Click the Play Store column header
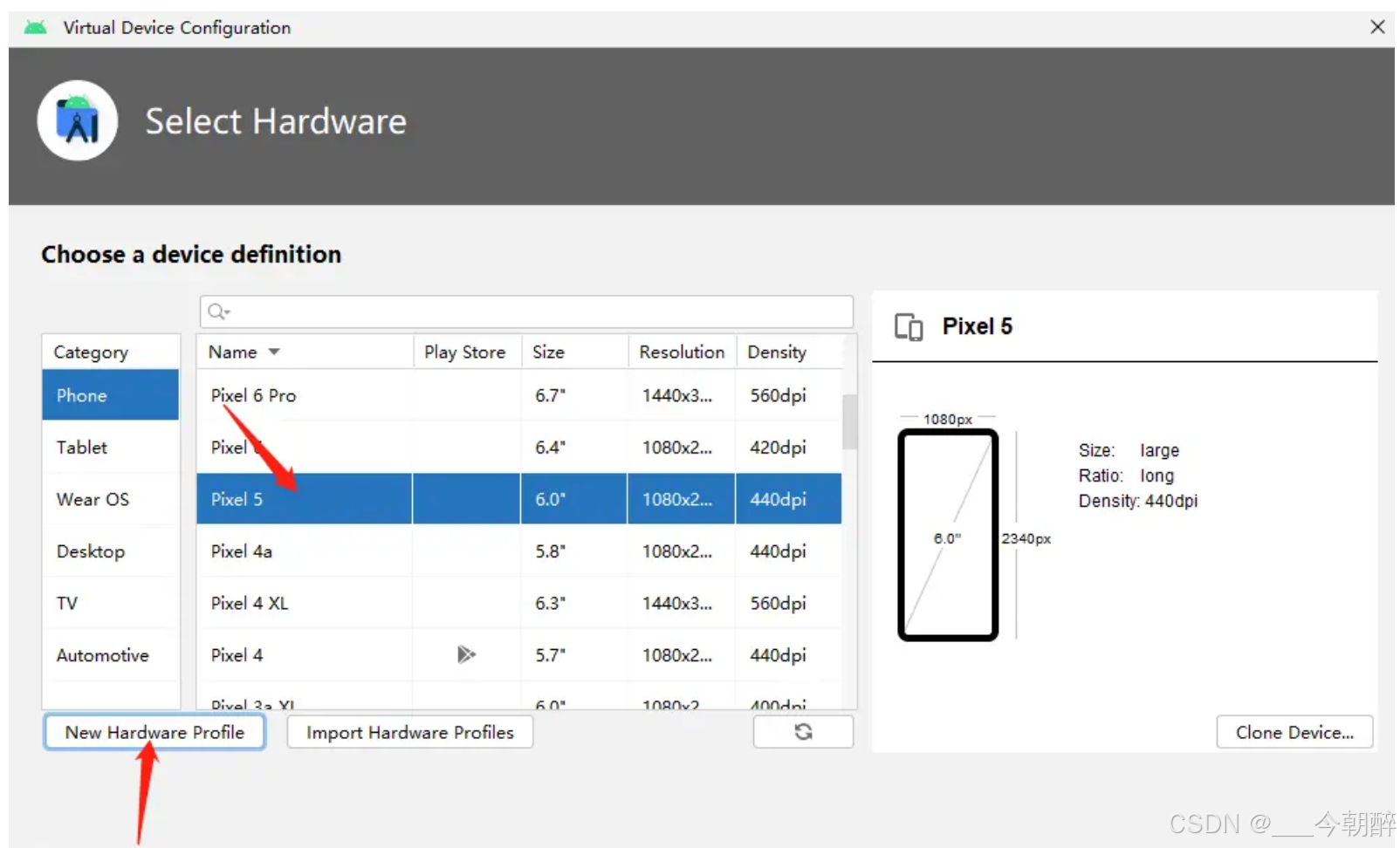 coord(467,352)
